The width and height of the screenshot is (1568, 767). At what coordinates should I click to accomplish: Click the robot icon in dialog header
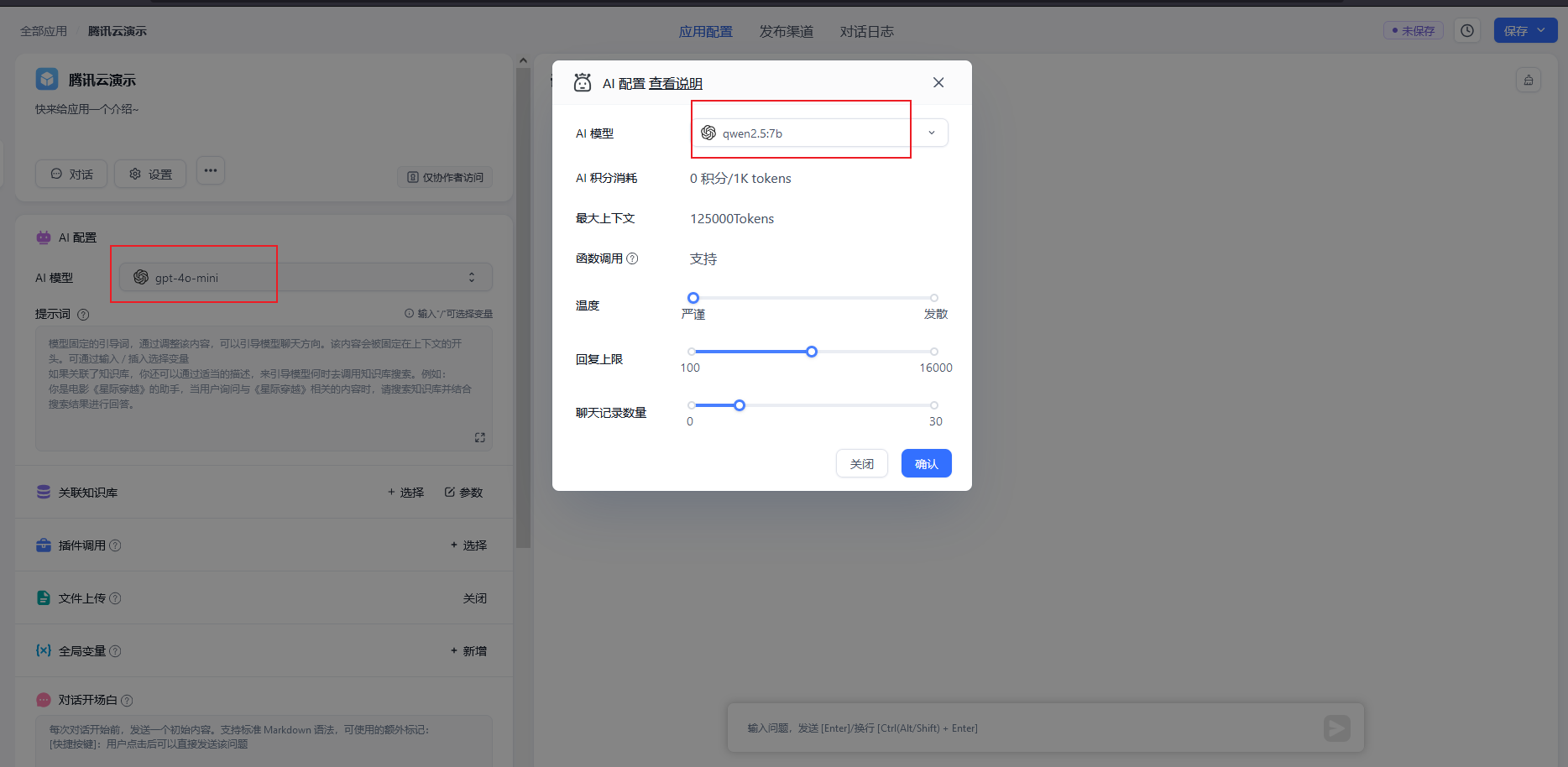coord(583,82)
